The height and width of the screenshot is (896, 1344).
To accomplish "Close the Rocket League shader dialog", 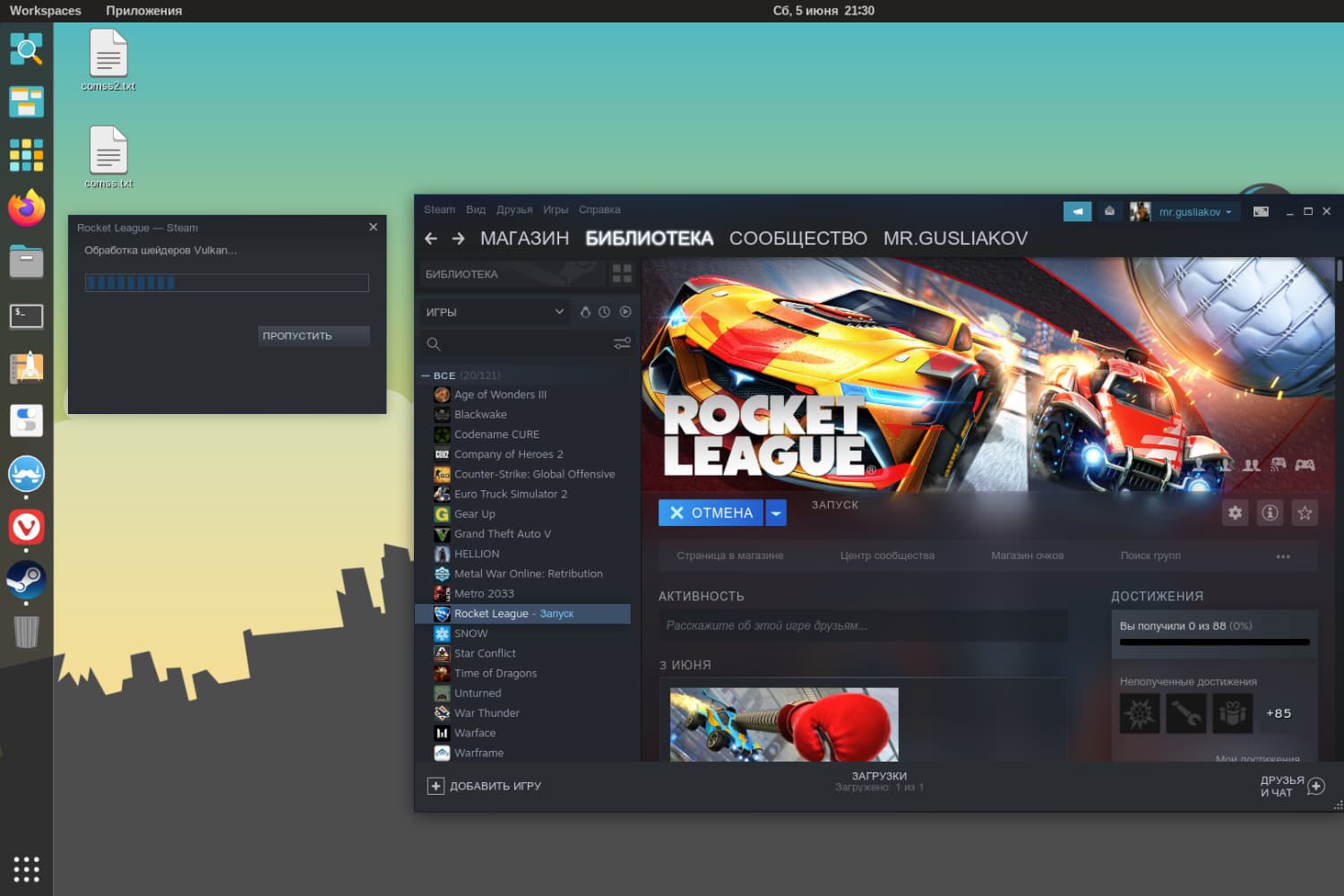I will click(x=374, y=227).
